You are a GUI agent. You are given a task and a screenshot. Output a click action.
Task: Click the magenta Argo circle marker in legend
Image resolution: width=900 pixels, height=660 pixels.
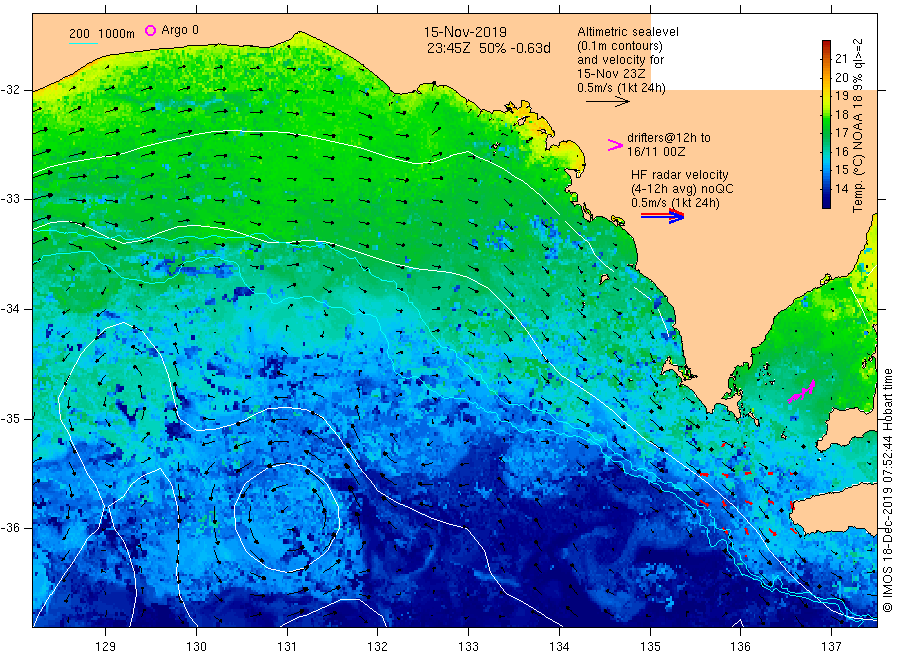coord(150,30)
